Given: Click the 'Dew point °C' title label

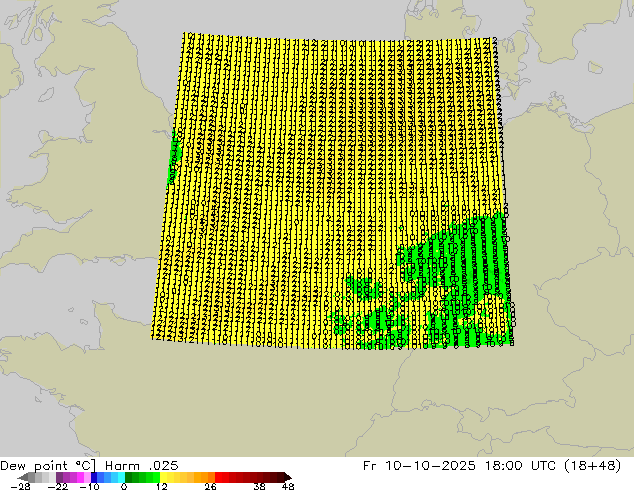Looking at the screenshot, I should [x=47, y=466].
